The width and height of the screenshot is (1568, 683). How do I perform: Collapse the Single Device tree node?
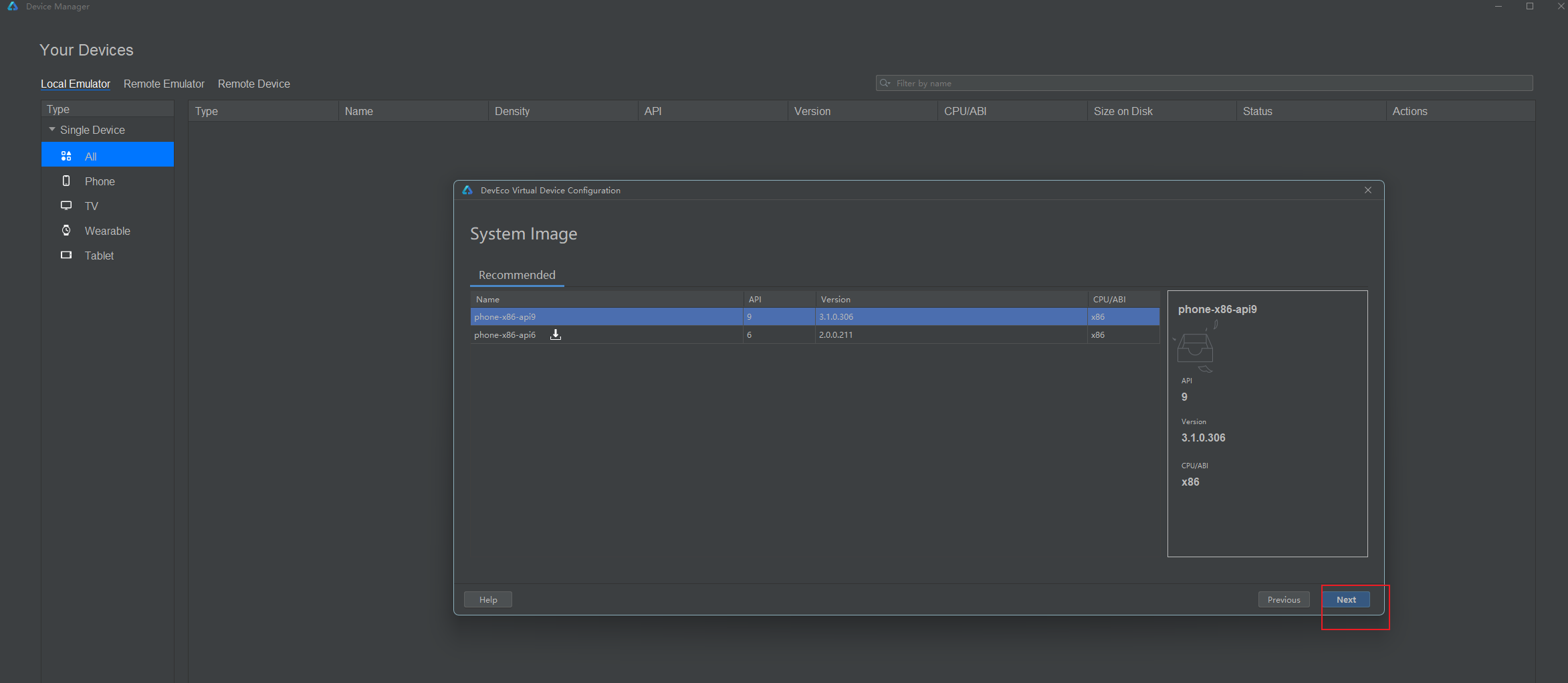(52, 129)
